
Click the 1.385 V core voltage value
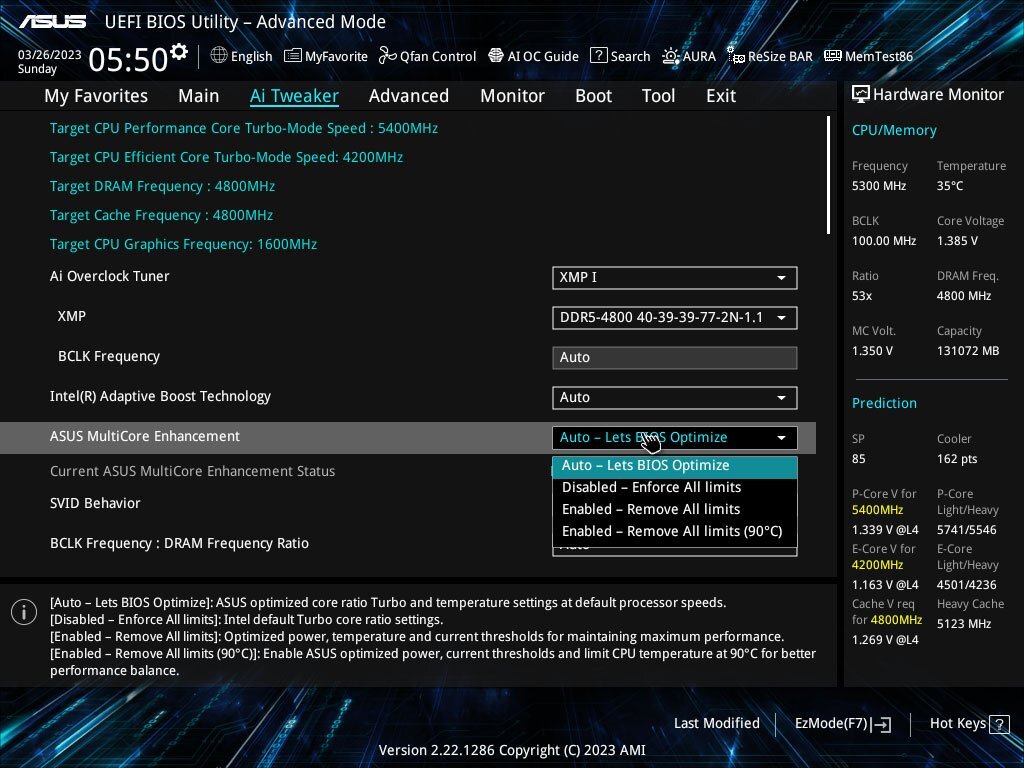[x=957, y=241]
